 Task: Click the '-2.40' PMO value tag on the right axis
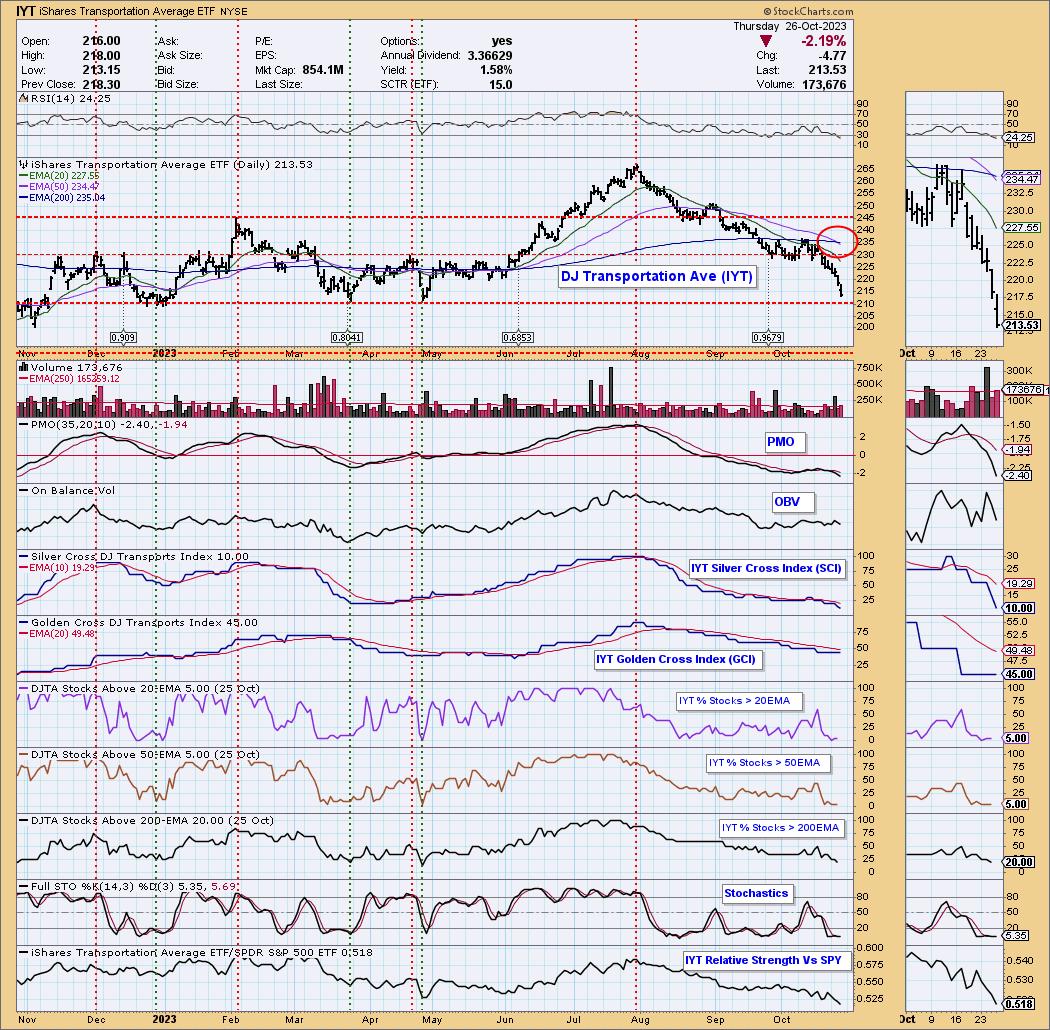coord(1018,475)
